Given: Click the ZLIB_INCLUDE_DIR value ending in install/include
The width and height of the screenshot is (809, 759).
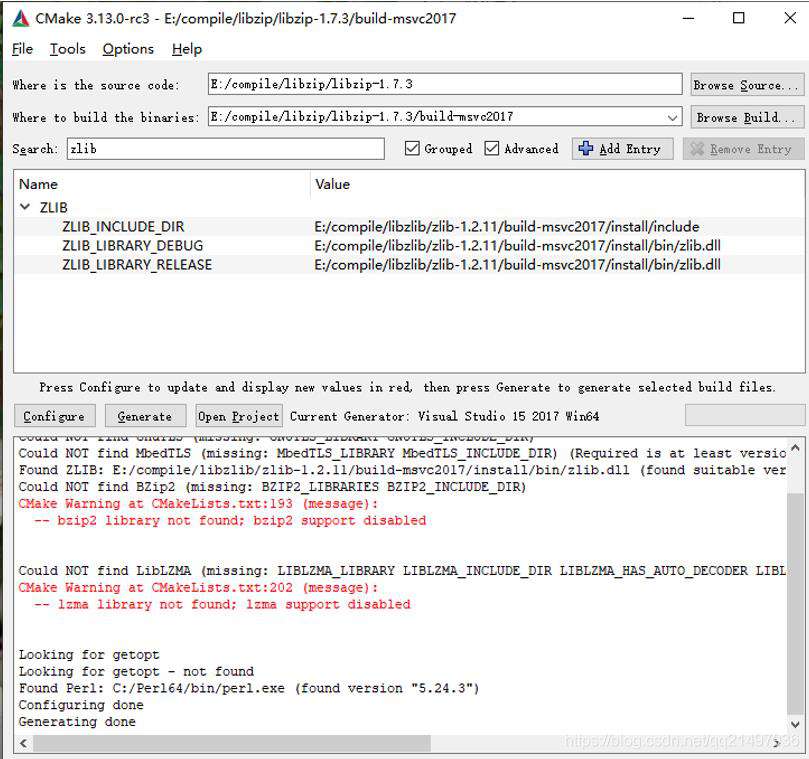Looking at the screenshot, I should (x=507, y=227).
